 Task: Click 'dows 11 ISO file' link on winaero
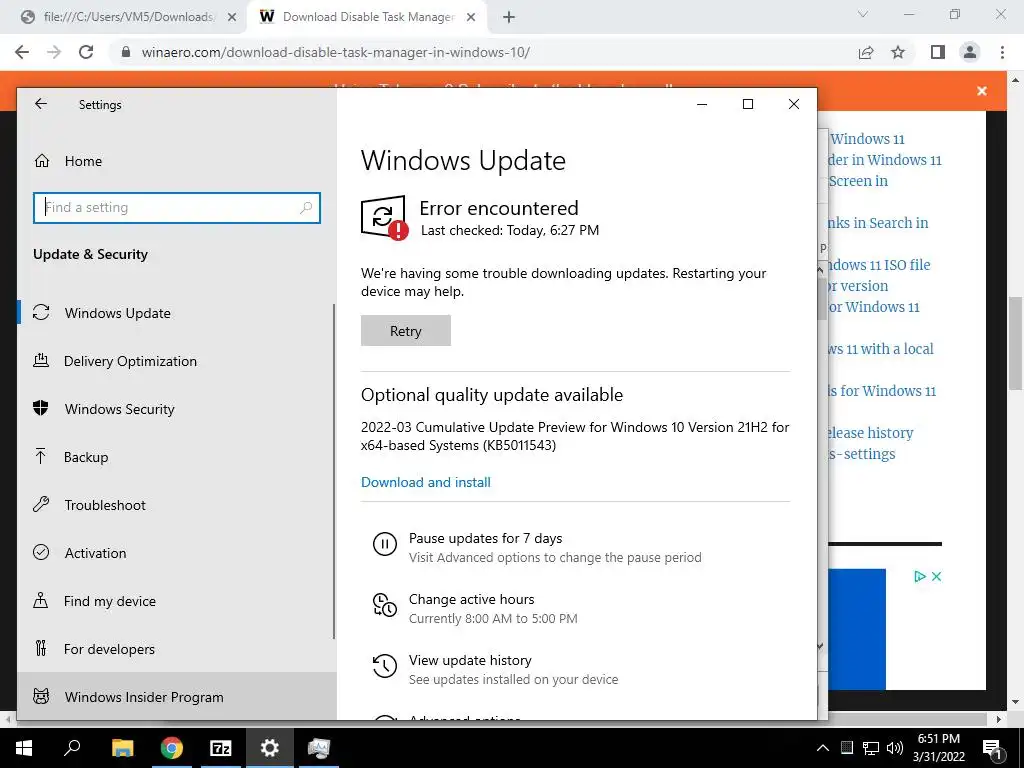coord(879,264)
